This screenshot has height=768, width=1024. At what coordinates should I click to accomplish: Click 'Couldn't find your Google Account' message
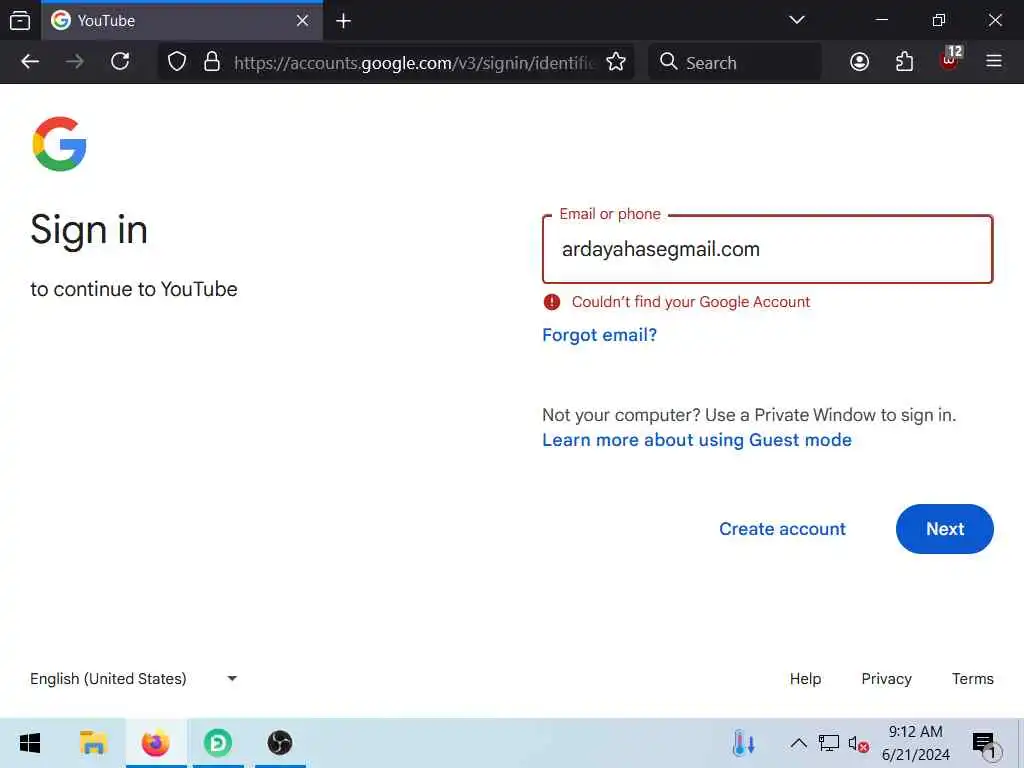click(691, 302)
